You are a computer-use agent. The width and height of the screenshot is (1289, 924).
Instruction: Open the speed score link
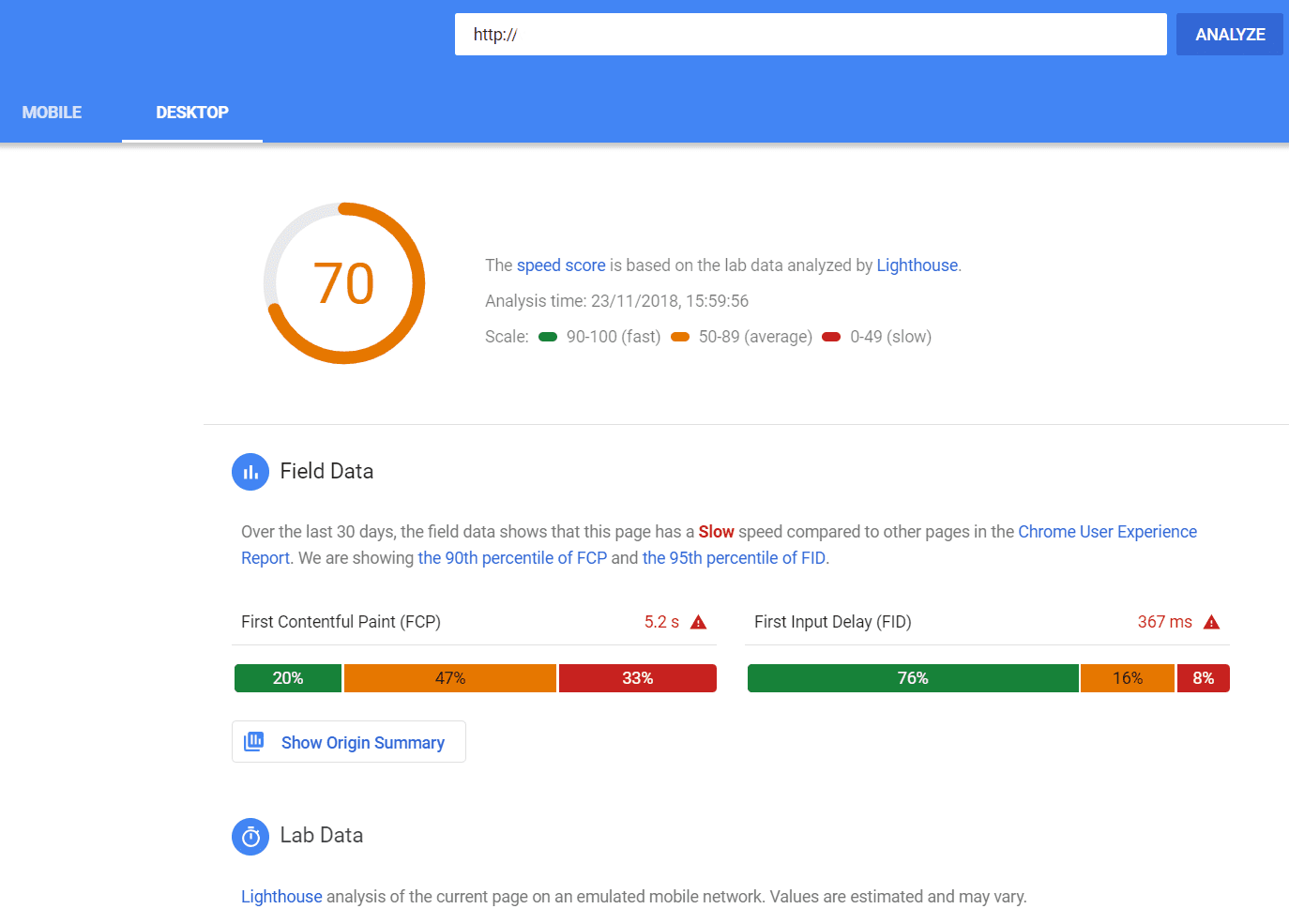(x=561, y=265)
